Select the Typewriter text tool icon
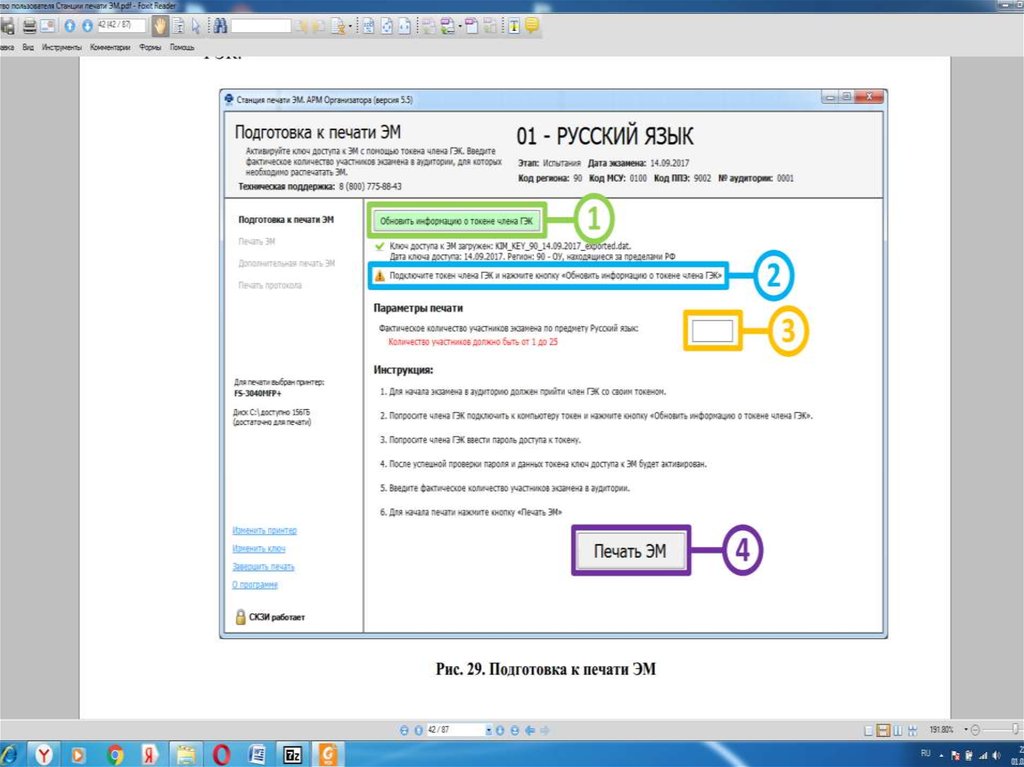Screen dimensions: 1024x767 tap(514, 26)
